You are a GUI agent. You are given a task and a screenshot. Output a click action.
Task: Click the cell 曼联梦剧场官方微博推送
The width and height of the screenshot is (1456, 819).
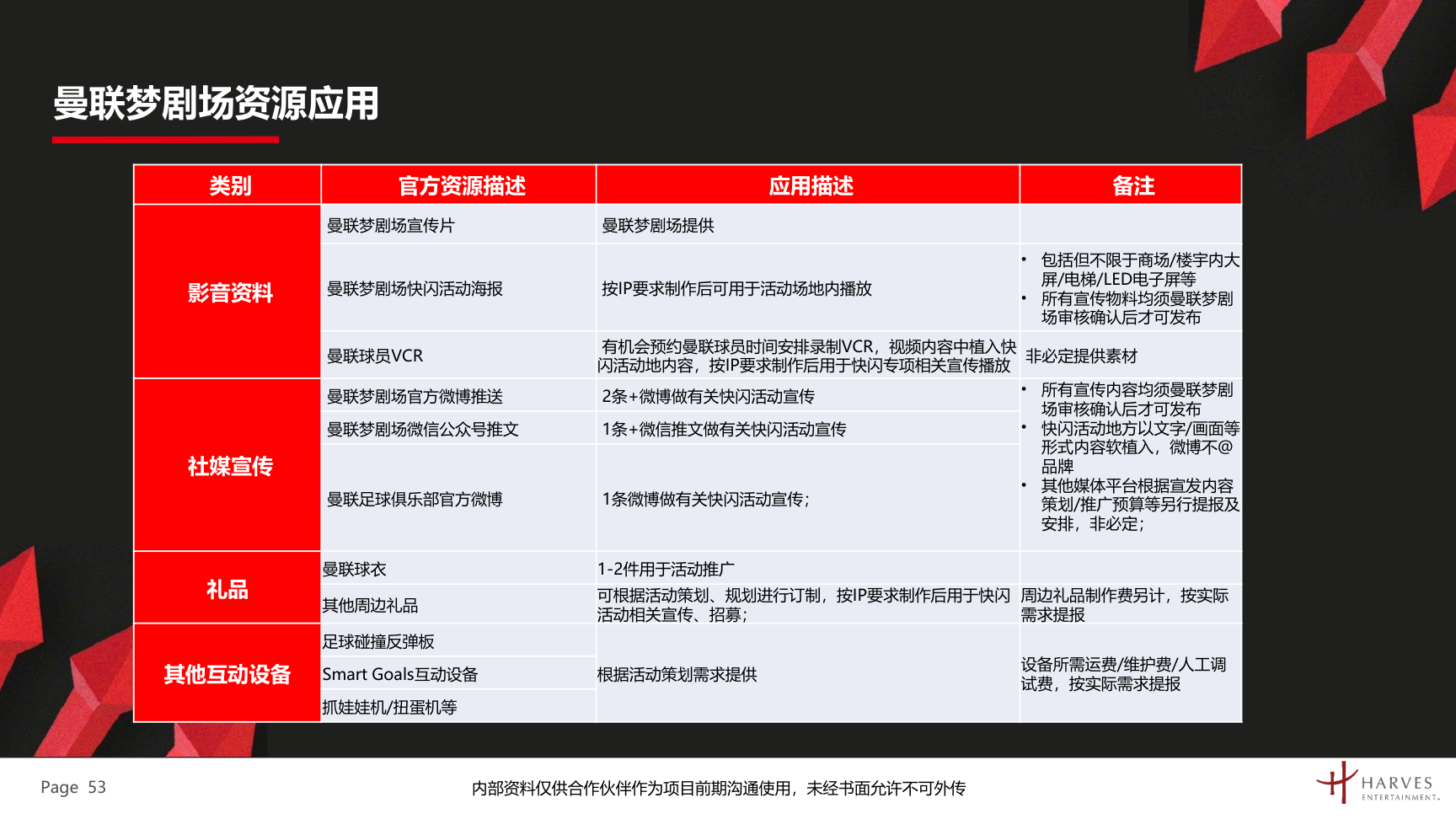pyautogui.click(x=459, y=396)
